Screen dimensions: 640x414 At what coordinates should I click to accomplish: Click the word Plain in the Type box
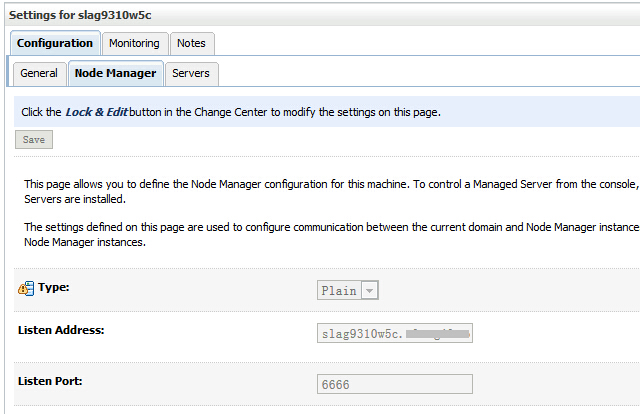tap(338, 291)
